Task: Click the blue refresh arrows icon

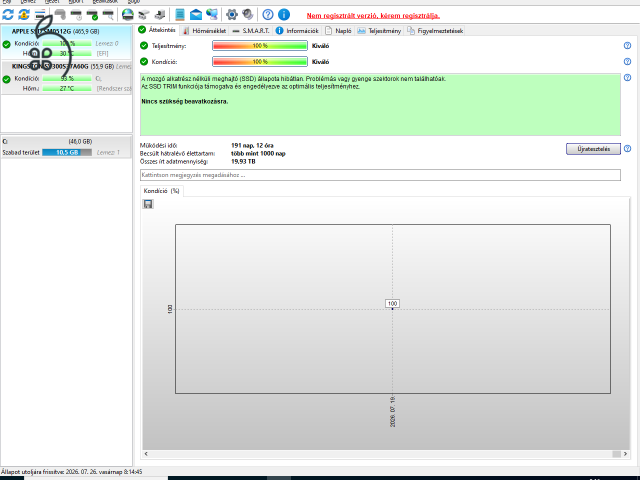Action: [x=8, y=15]
